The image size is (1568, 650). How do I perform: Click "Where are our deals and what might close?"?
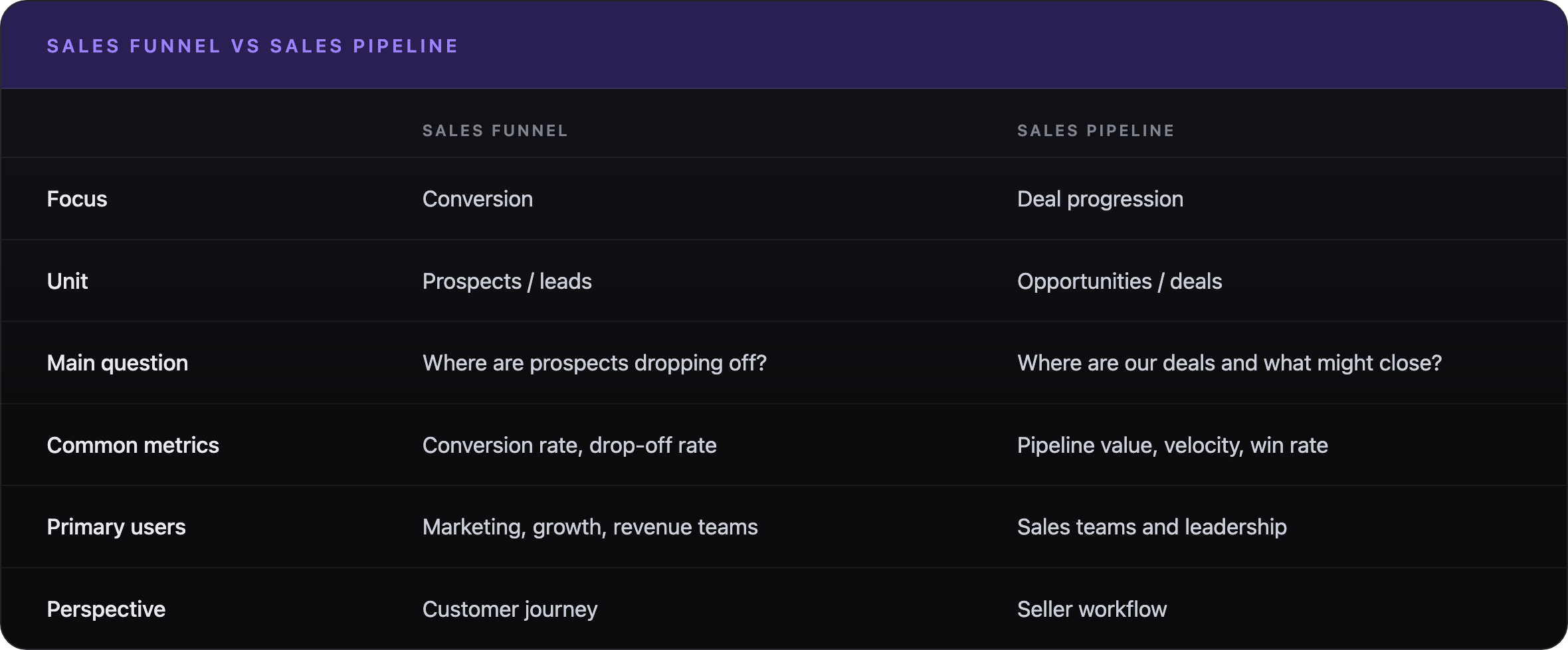tap(1230, 363)
